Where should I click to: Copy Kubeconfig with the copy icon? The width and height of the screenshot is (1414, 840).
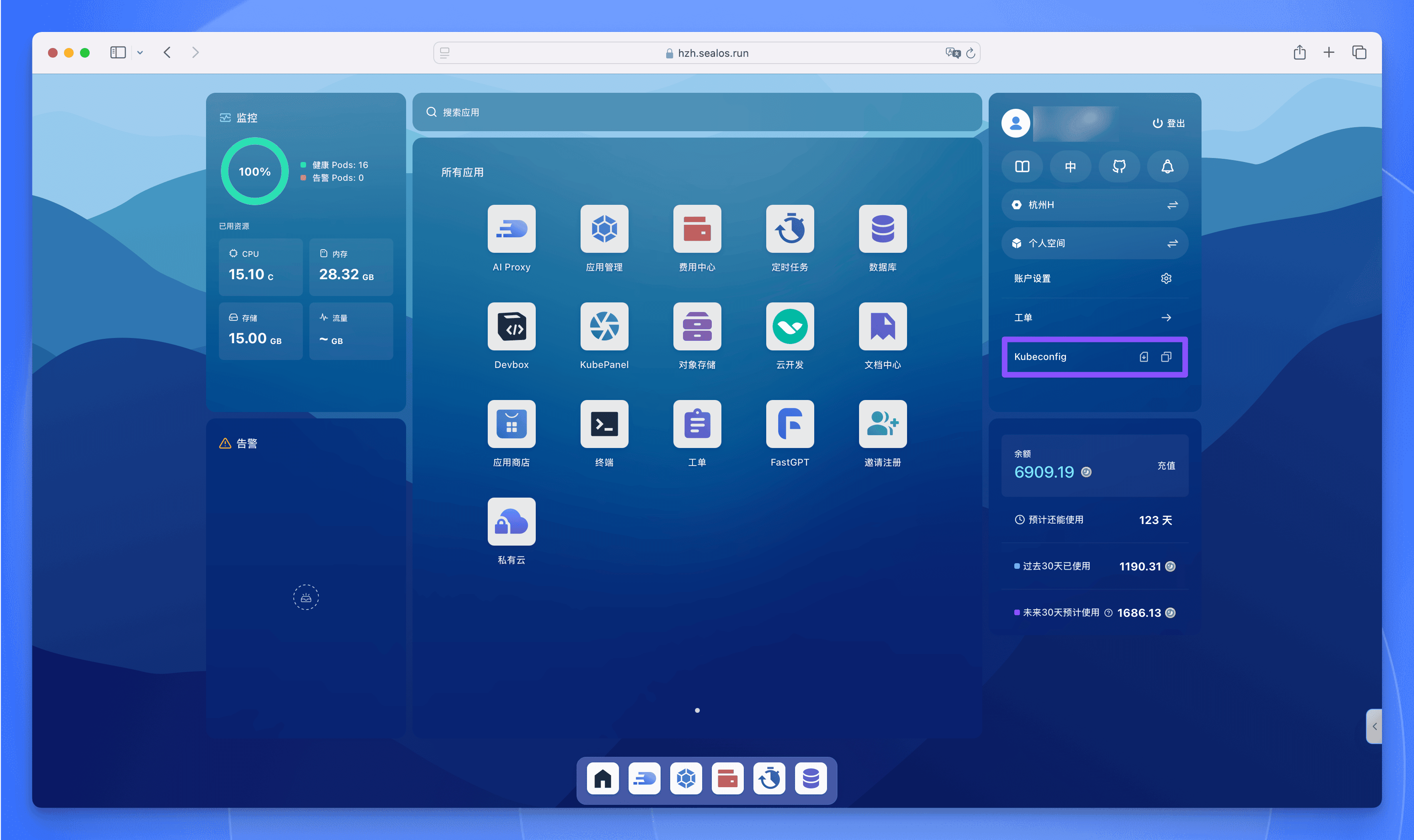[x=1166, y=357]
